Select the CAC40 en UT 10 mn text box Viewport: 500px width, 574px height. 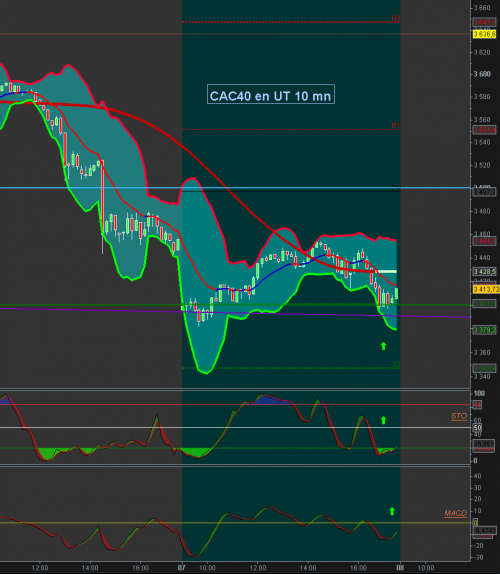[x=271, y=94]
